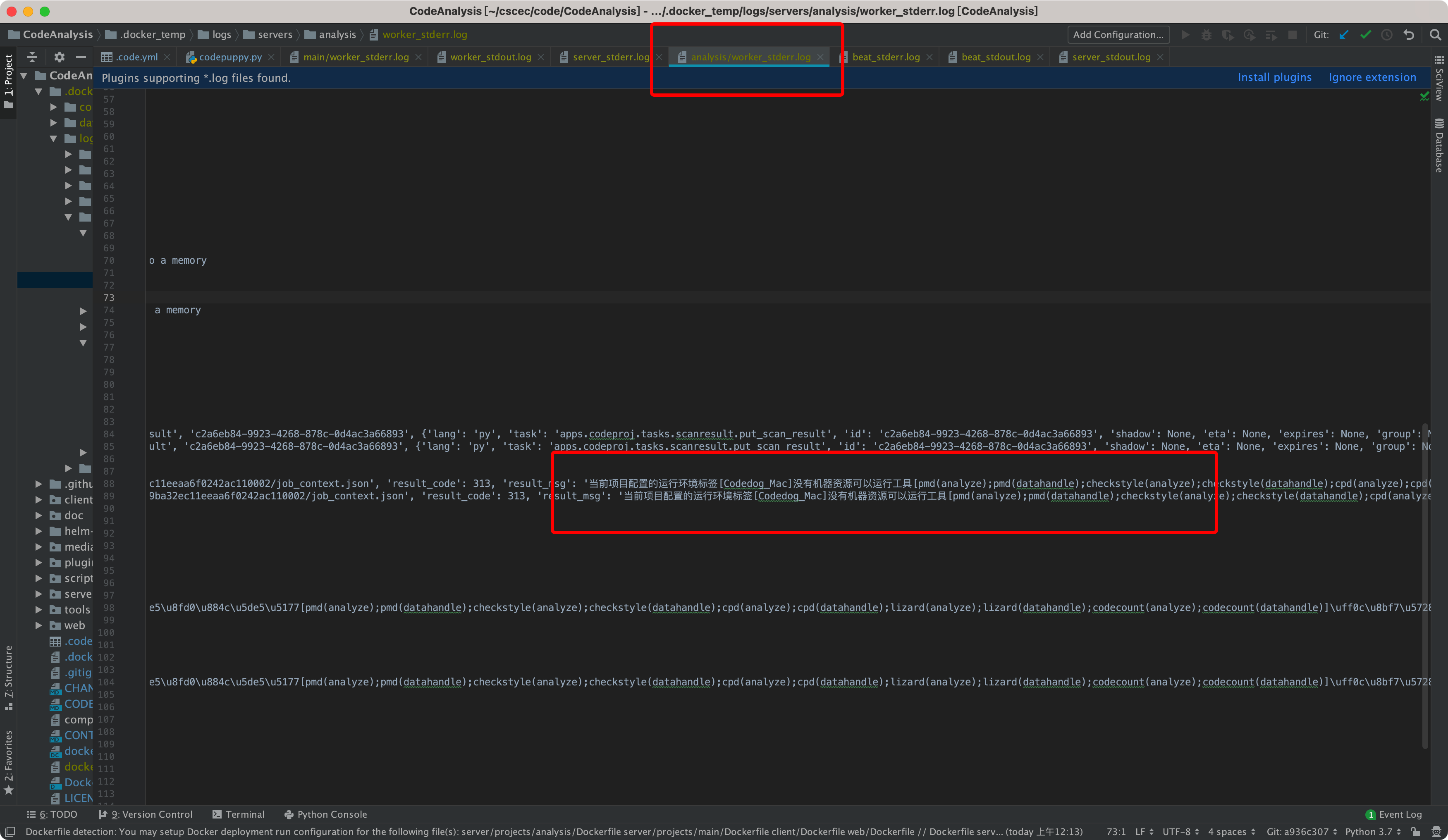Open the UTF-8 encoding selector

tap(1179, 831)
